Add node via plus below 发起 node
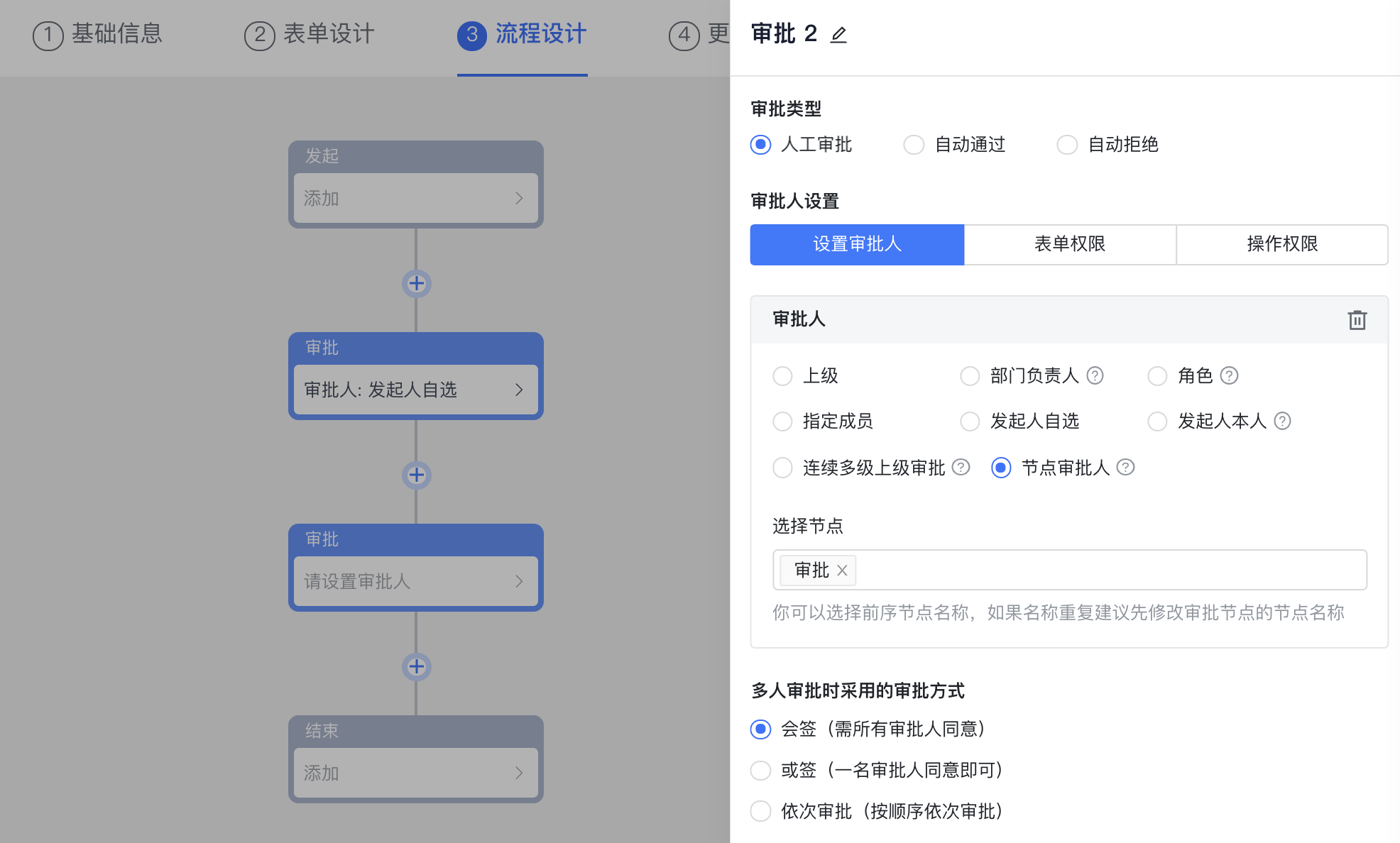 417,284
